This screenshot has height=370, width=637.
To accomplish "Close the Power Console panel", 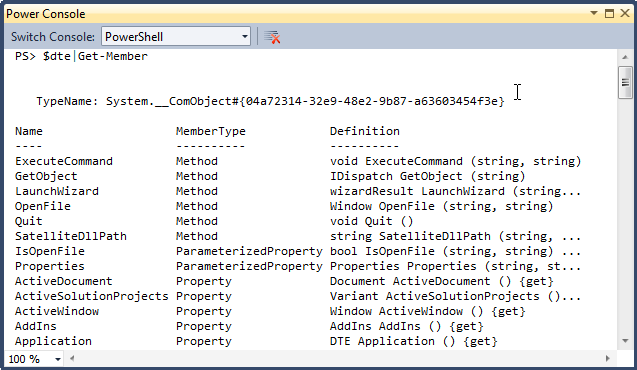I will tap(625, 13).
